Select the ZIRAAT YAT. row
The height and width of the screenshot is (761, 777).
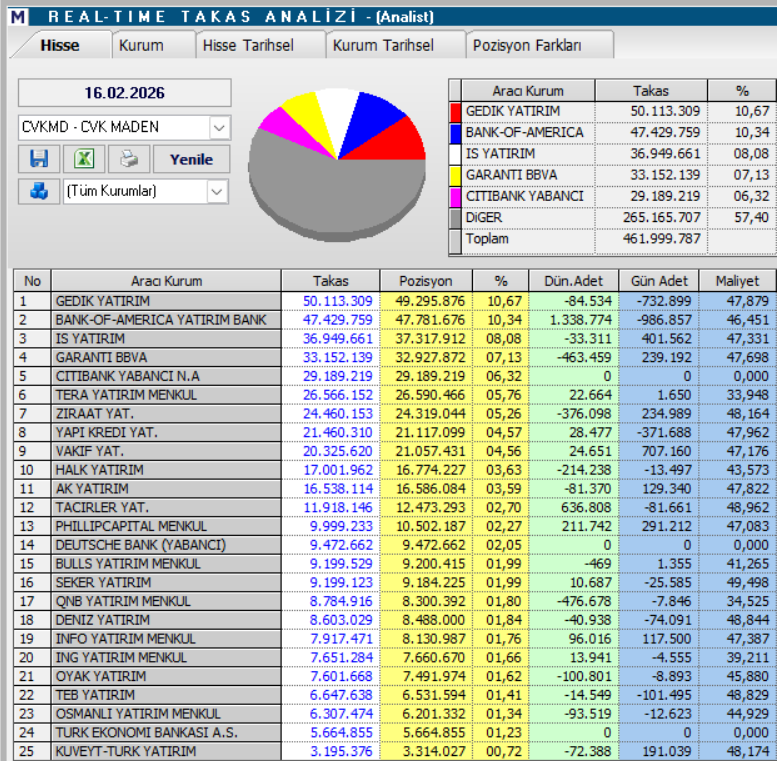pyautogui.click(x=395, y=414)
